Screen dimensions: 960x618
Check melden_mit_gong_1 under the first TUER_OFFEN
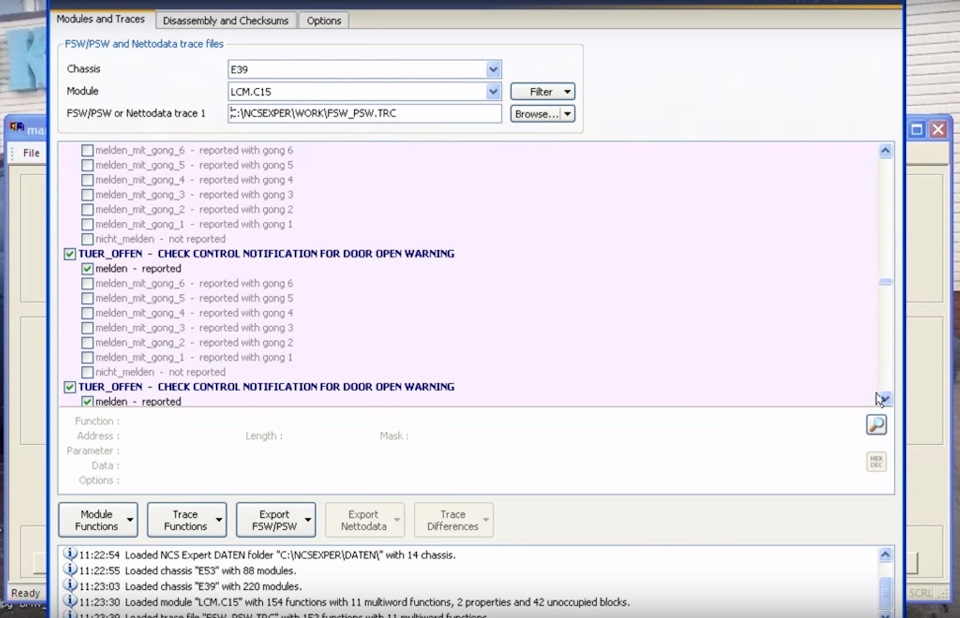click(x=88, y=358)
